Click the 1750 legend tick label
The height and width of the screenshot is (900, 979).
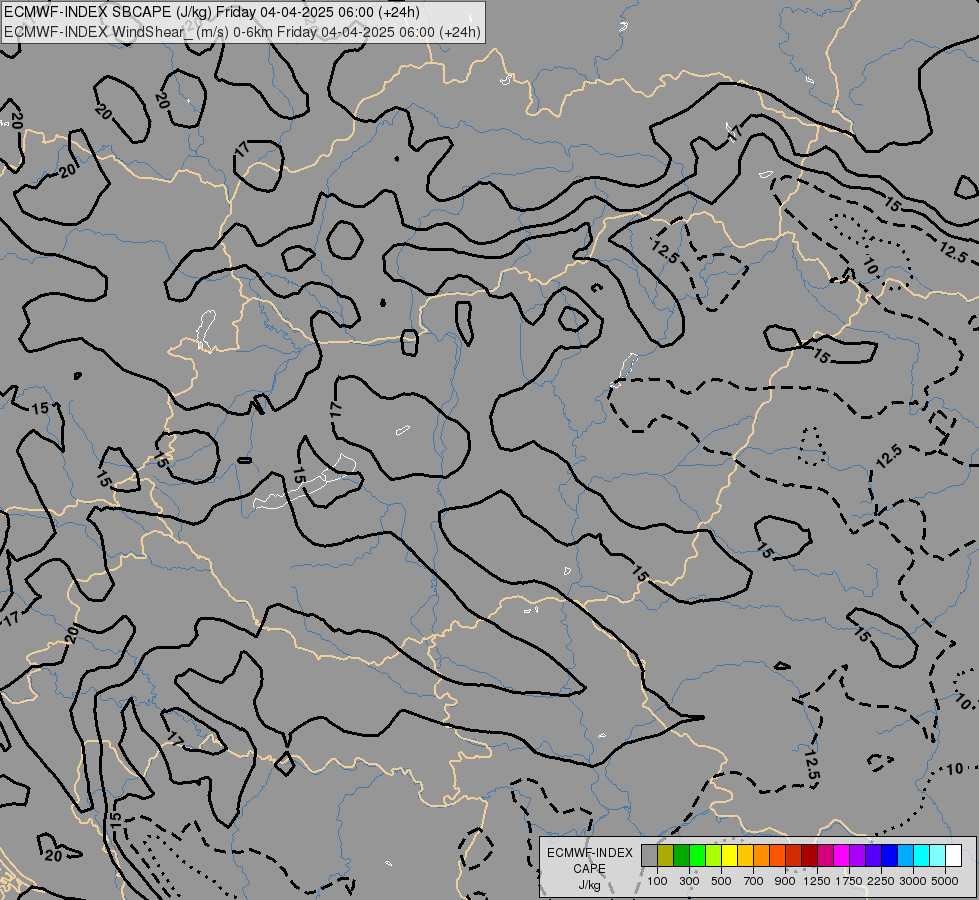coord(849,881)
